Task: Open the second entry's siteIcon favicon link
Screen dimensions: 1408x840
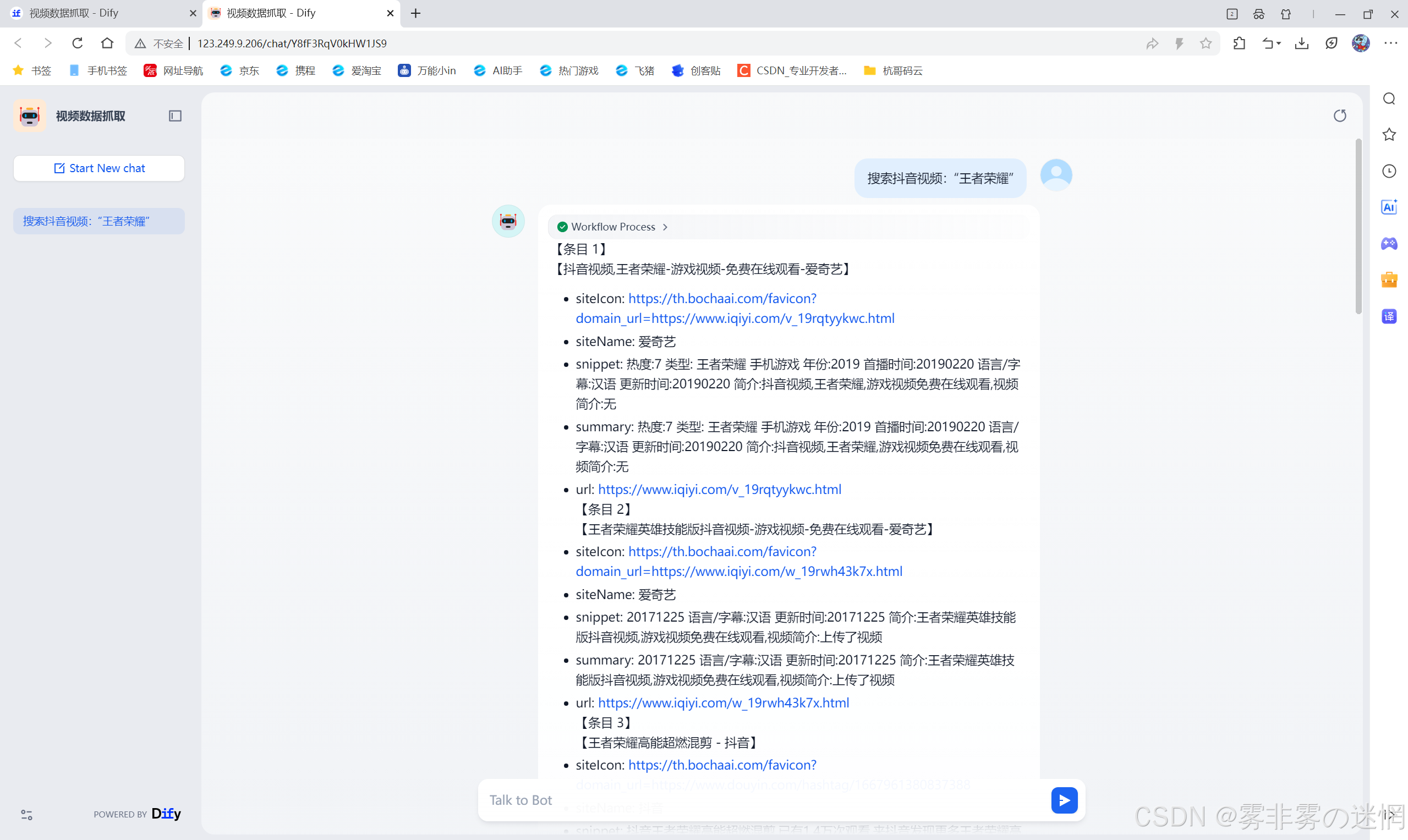Action: [x=739, y=561]
